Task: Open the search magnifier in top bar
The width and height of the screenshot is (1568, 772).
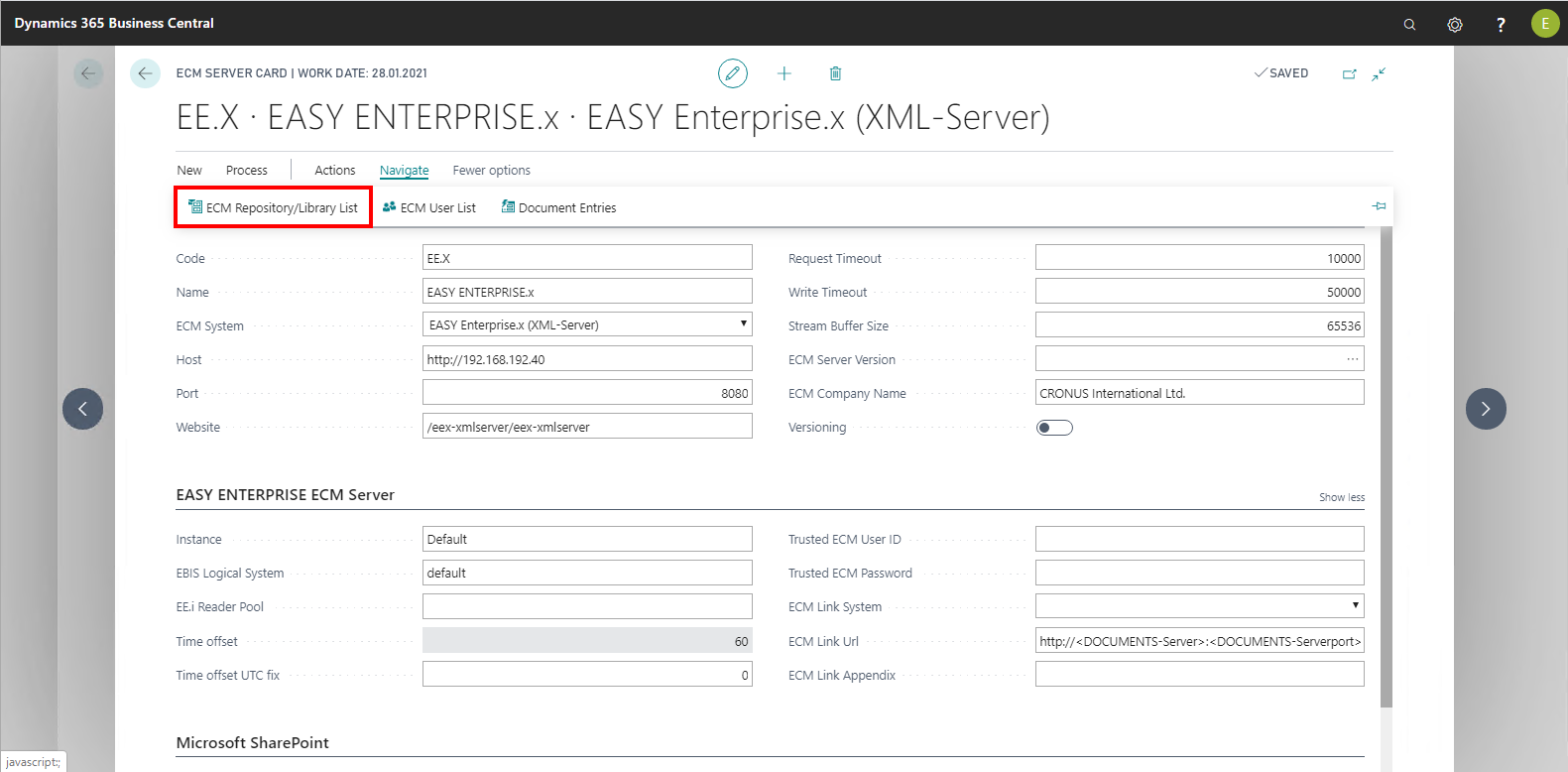Action: (1409, 24)
